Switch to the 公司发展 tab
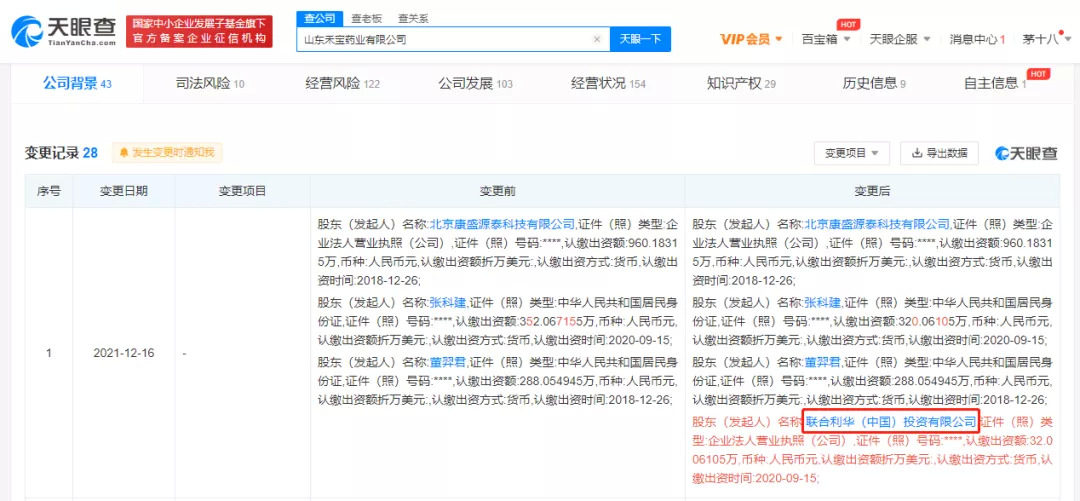The width and height of the screenshot is (1080, 501). 475,84
